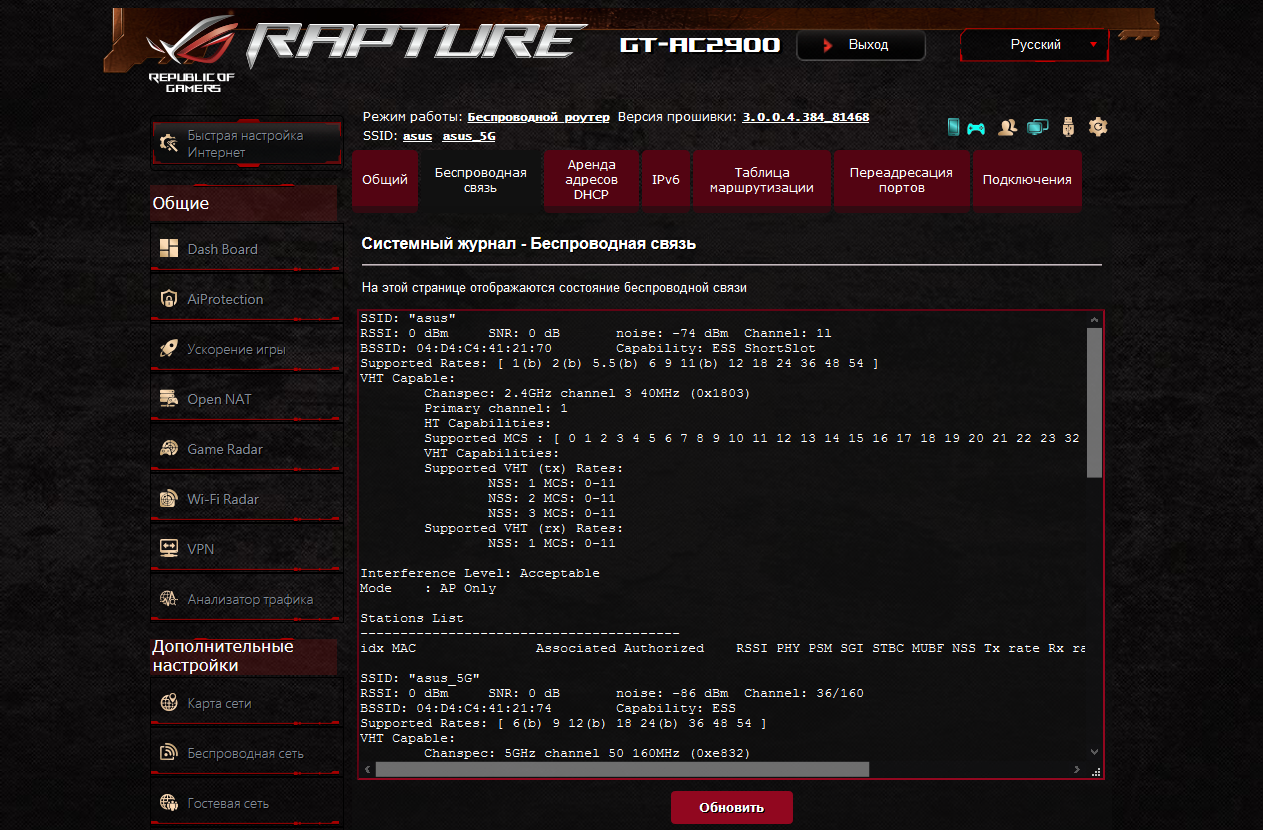Viewport: 1263px width, 830px height.
Task: Click the game controller status icon
Action: (975, 128)
